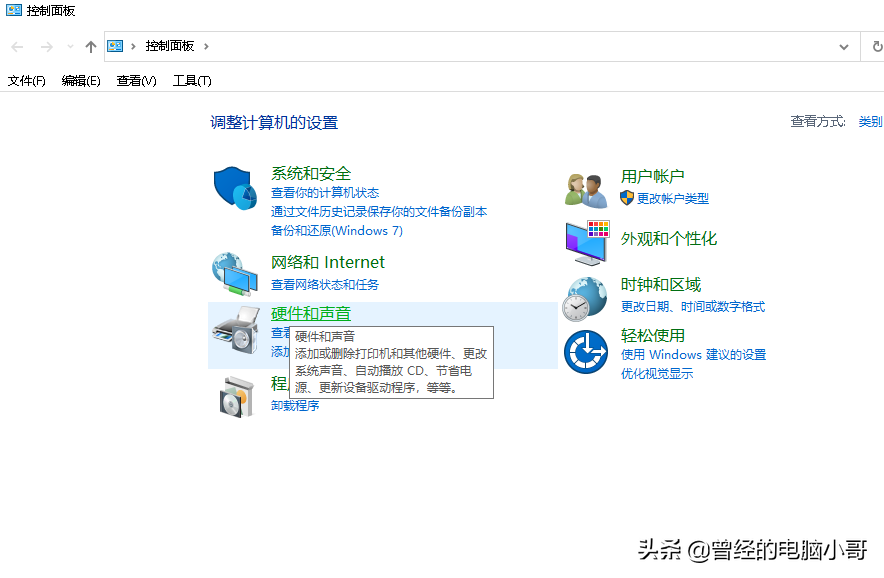Open the 时钟和区域 clock globe icon
The width and height of the screenshot is (884, 578).
(x=585, y=299)
